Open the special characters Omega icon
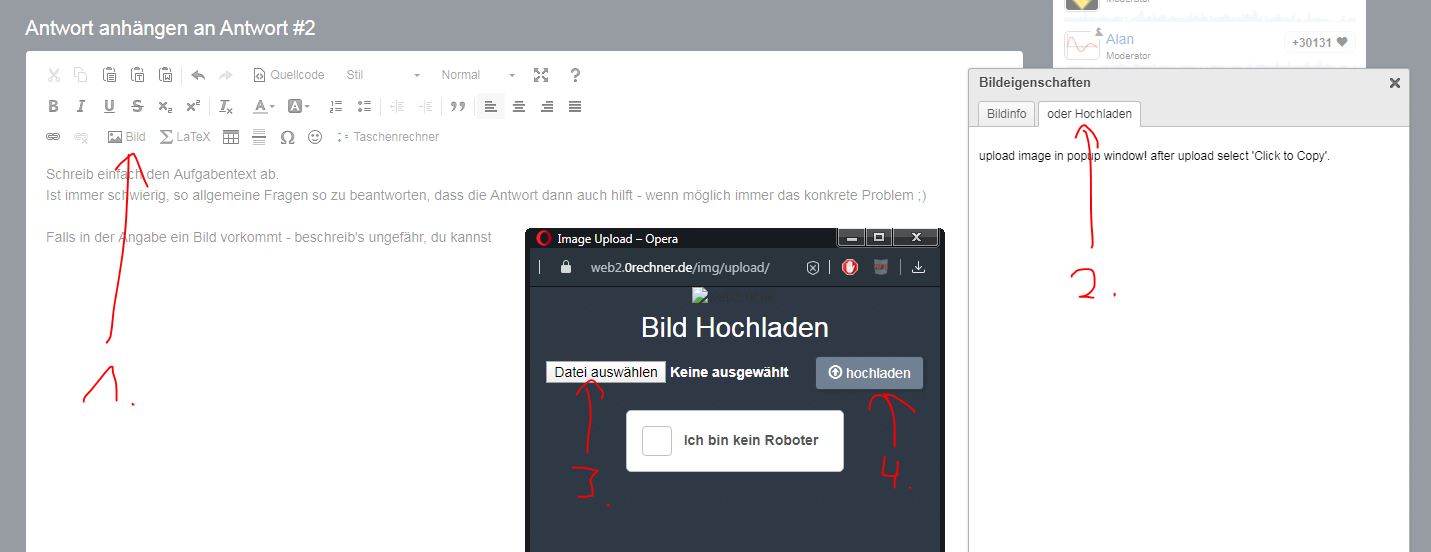 pyautogui.click(x=287, y=137)
